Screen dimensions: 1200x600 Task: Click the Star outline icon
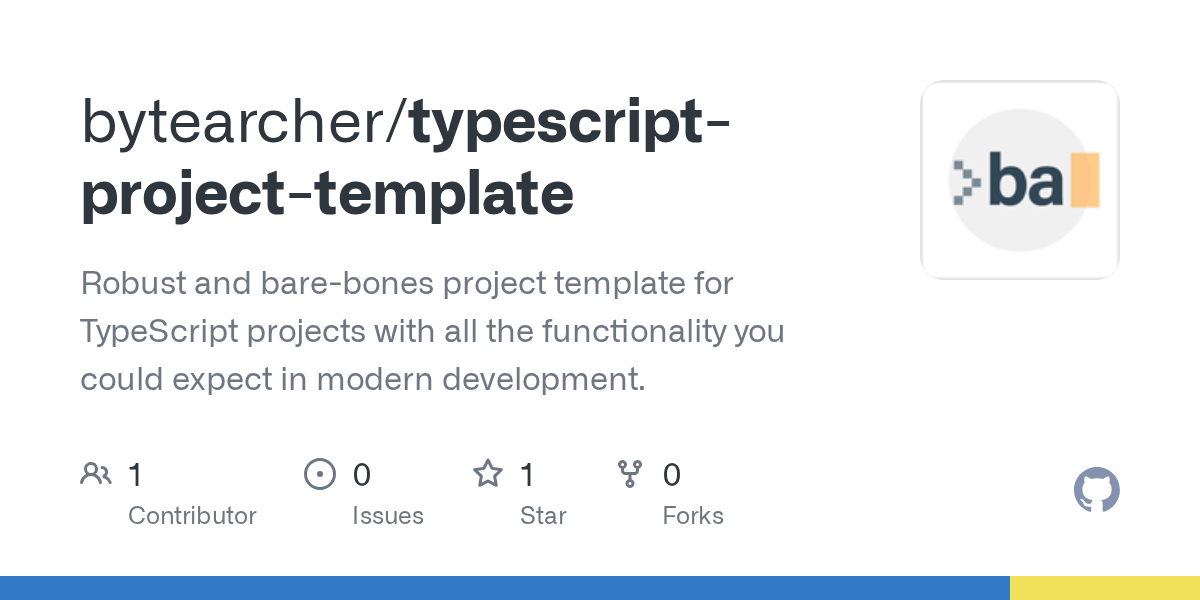click(488, 473)
